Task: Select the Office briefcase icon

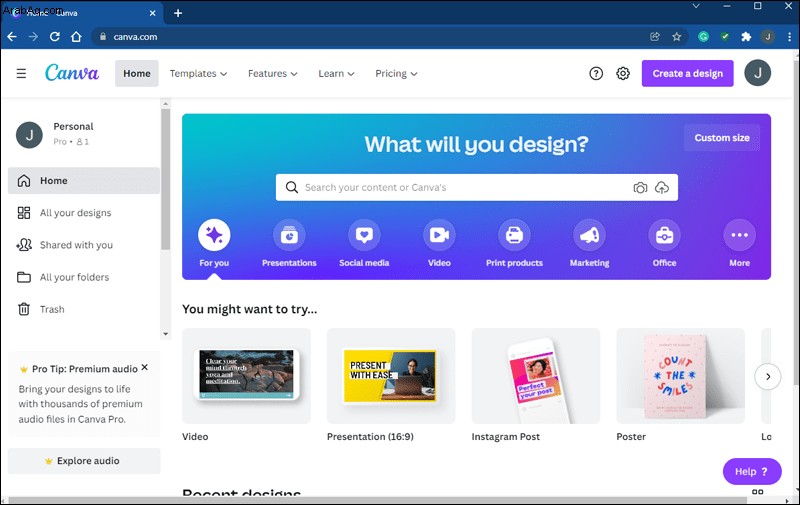Action: (664, 235)
